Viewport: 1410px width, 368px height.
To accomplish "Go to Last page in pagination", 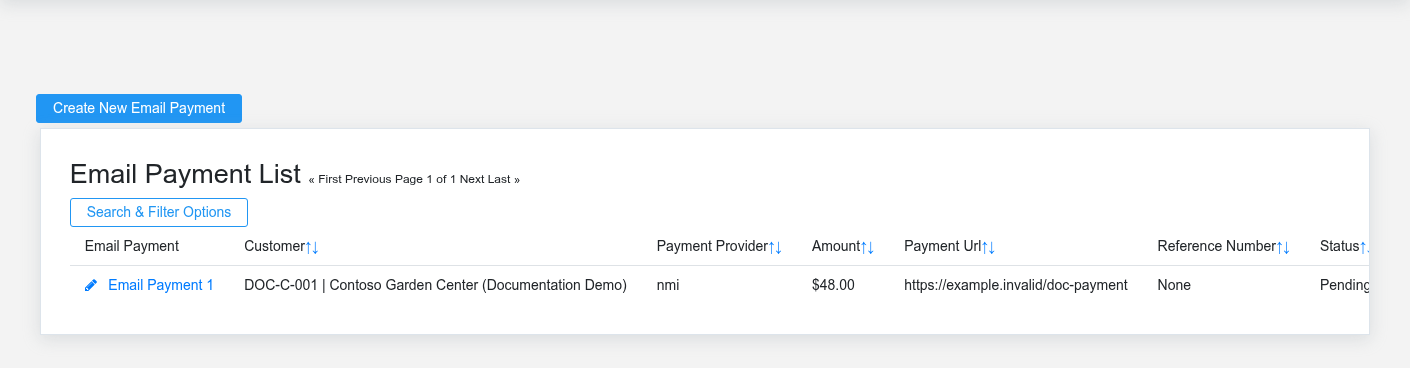I will click(x=504, y=180).
